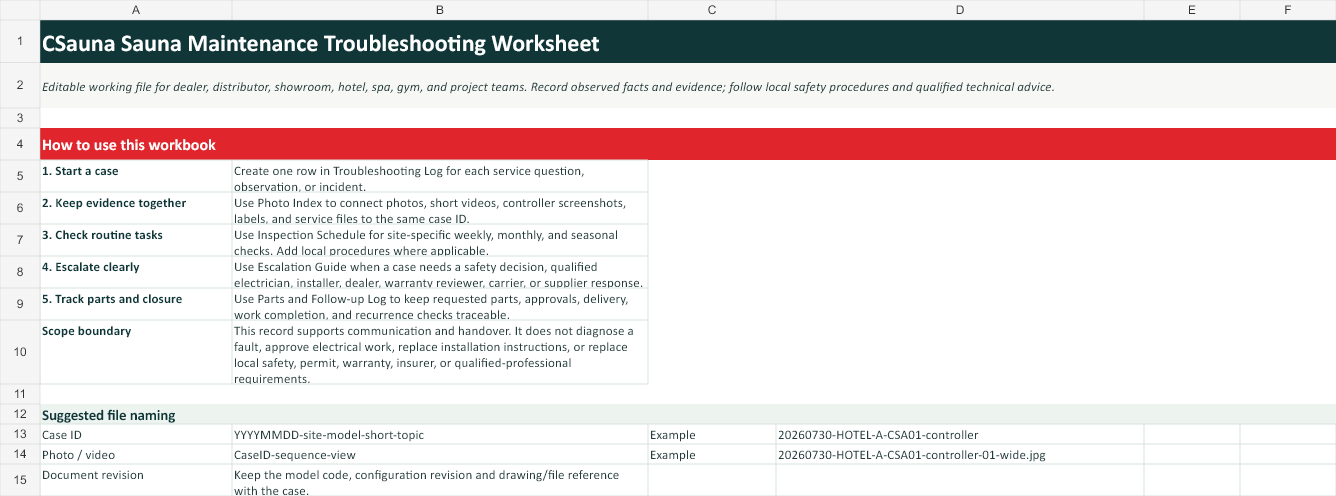The width and height of the screenshot is (1336, 496).
Task: Select column E header
Action: point(1192,10)
